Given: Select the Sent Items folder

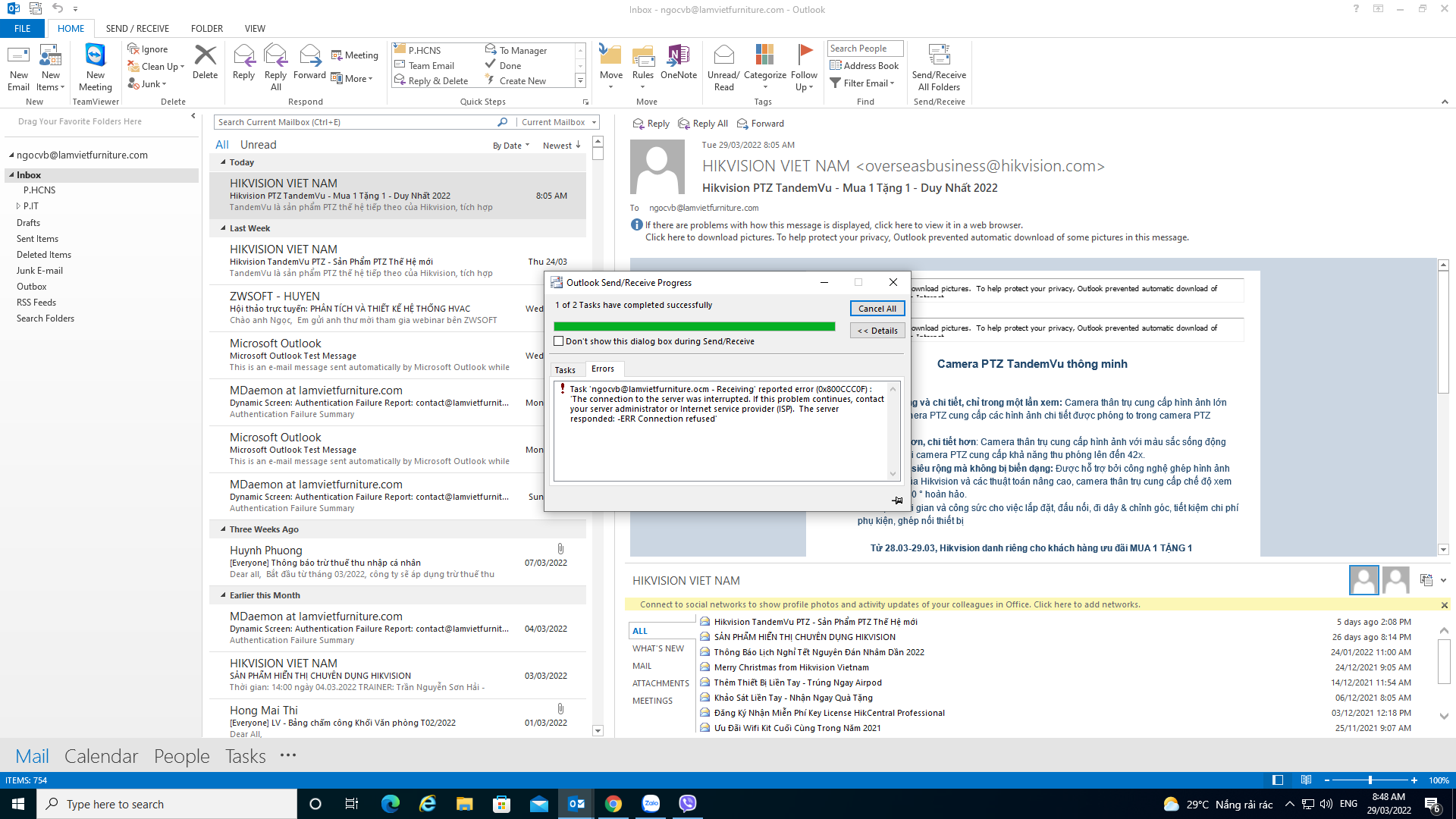Looking at the screenshot, I should 37,239.
